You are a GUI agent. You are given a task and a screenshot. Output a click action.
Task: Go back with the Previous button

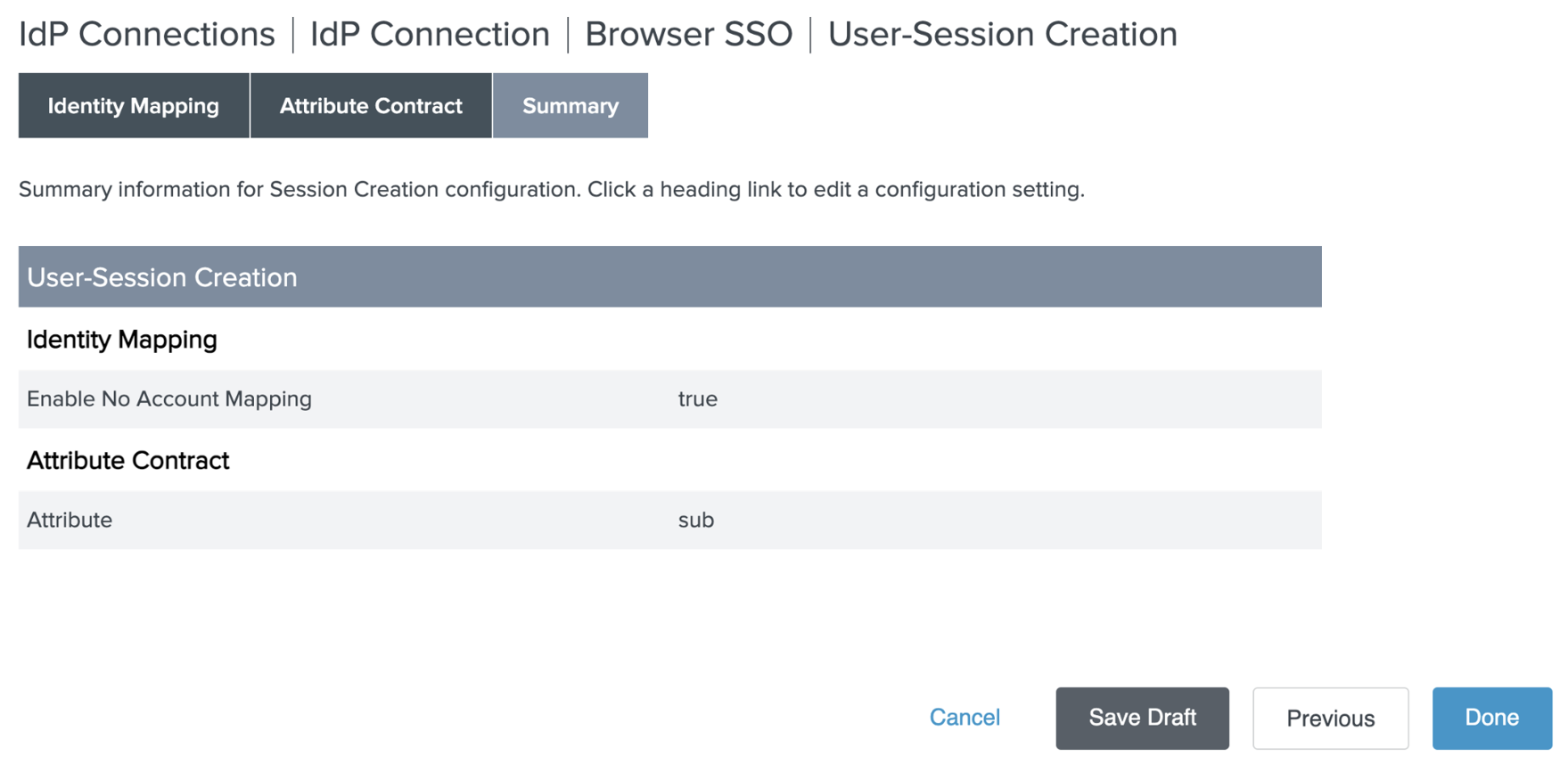(1330, 719)
